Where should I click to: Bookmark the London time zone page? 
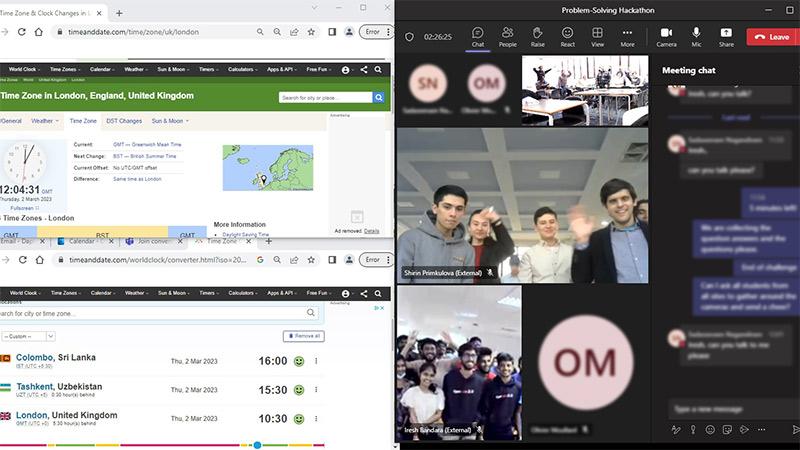coord(311,32)
